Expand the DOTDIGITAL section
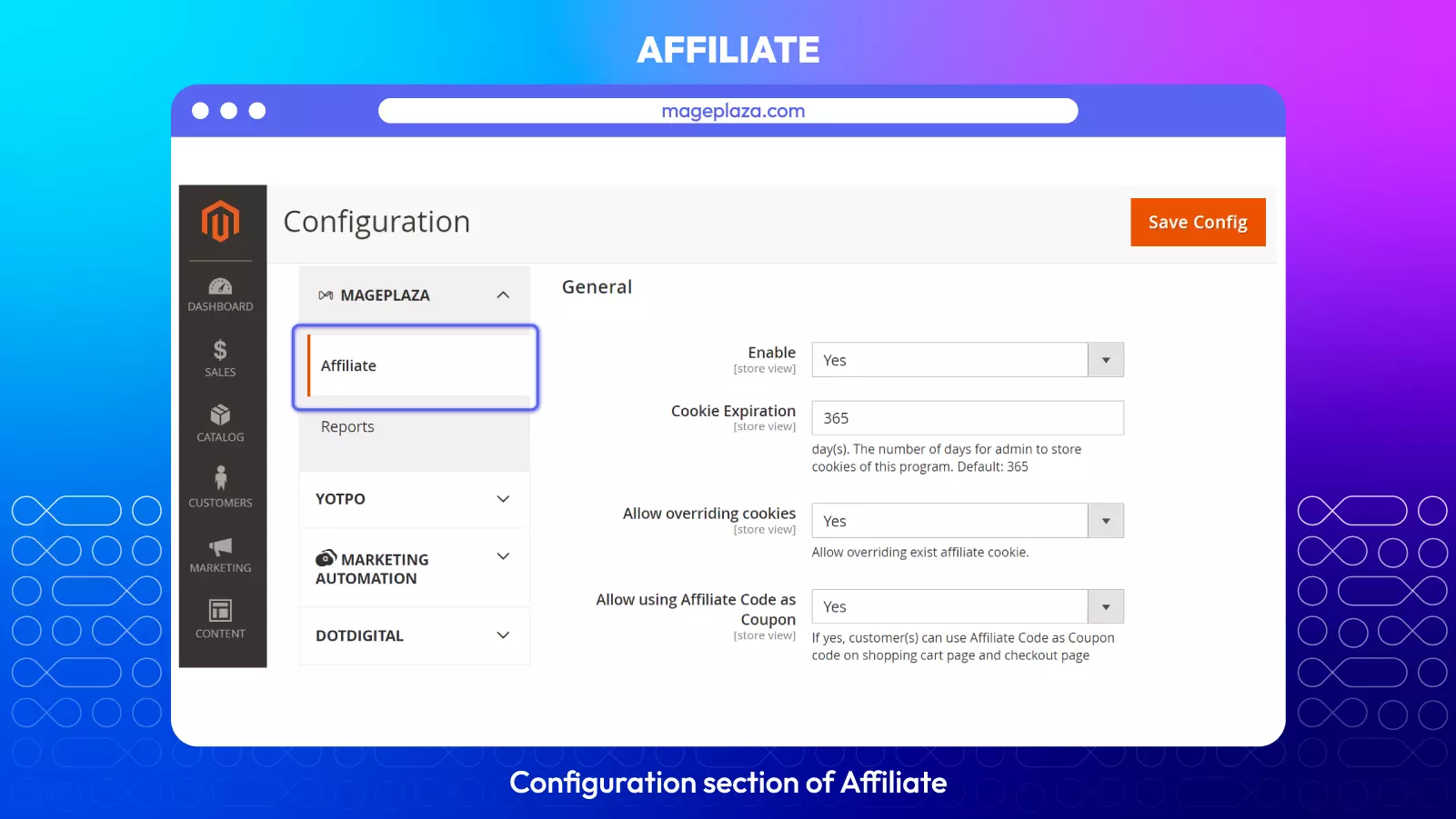 click(414, 635)
